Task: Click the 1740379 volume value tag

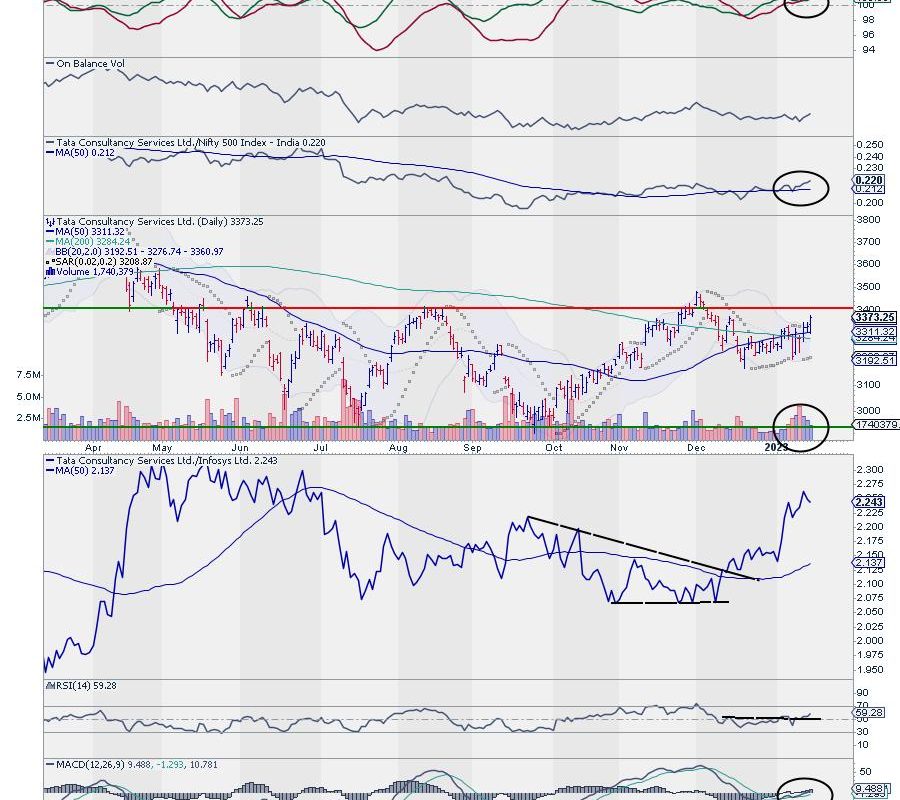Action: (876, 425)
